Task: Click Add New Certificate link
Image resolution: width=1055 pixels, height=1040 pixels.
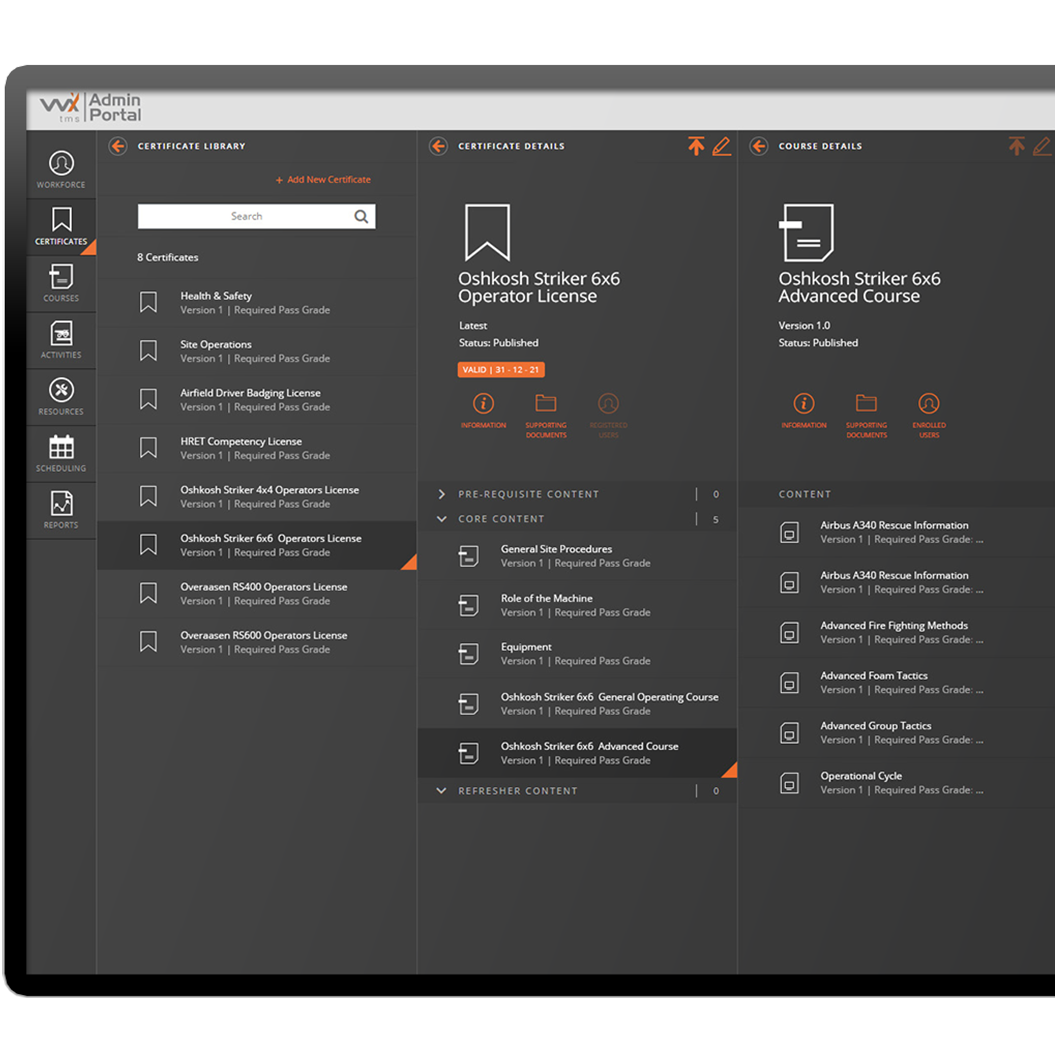Action: [x=323, y=180]
